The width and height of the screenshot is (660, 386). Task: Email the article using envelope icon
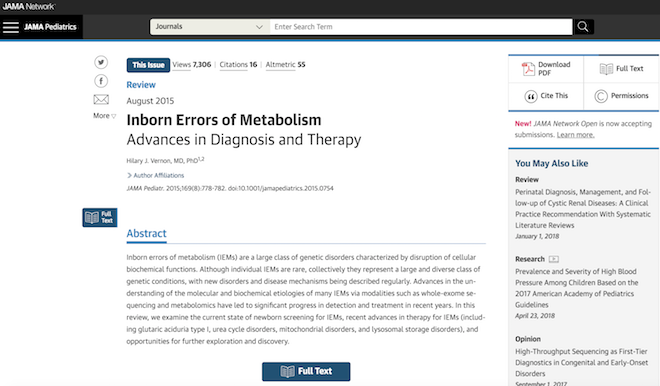101,99
